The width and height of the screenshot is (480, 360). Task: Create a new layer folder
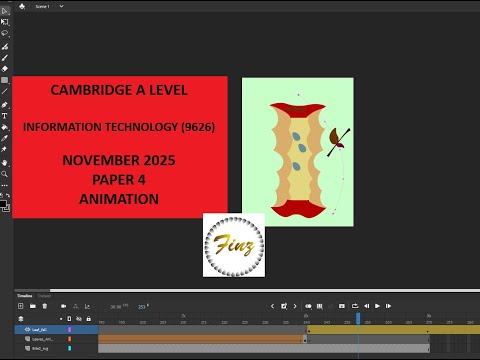tap(33, 306)
